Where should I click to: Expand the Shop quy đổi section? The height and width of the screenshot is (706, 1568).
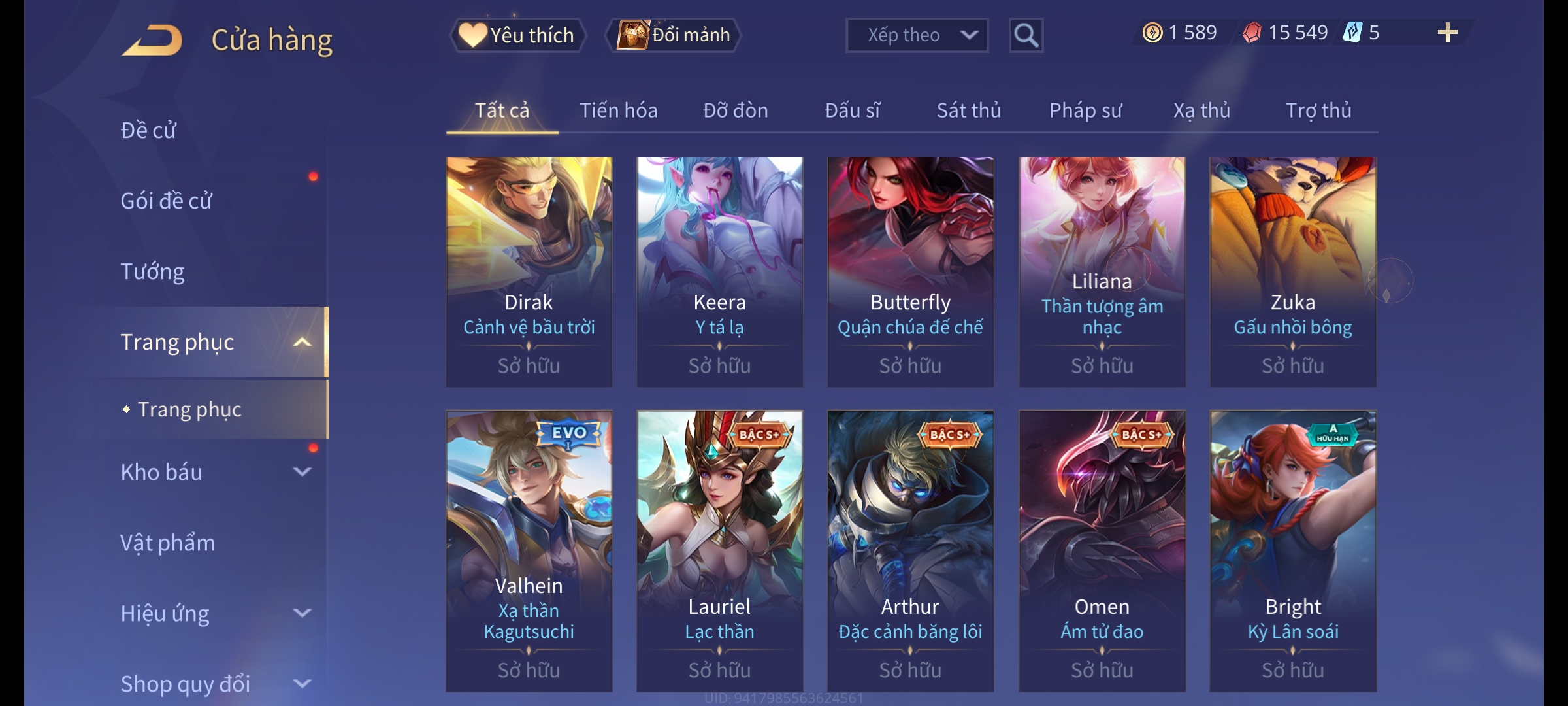pos(302,683)
